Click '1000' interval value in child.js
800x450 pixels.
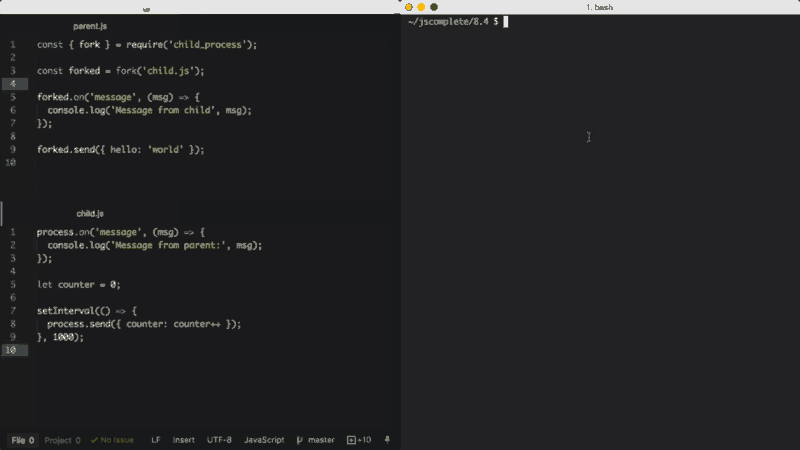click(x=63, y=337)
